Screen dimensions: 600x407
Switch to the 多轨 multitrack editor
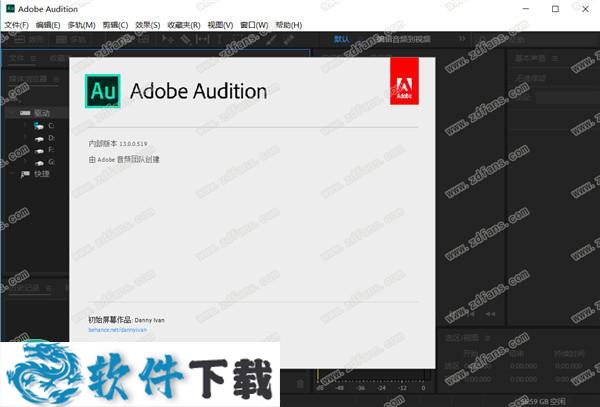coord(71,39)
